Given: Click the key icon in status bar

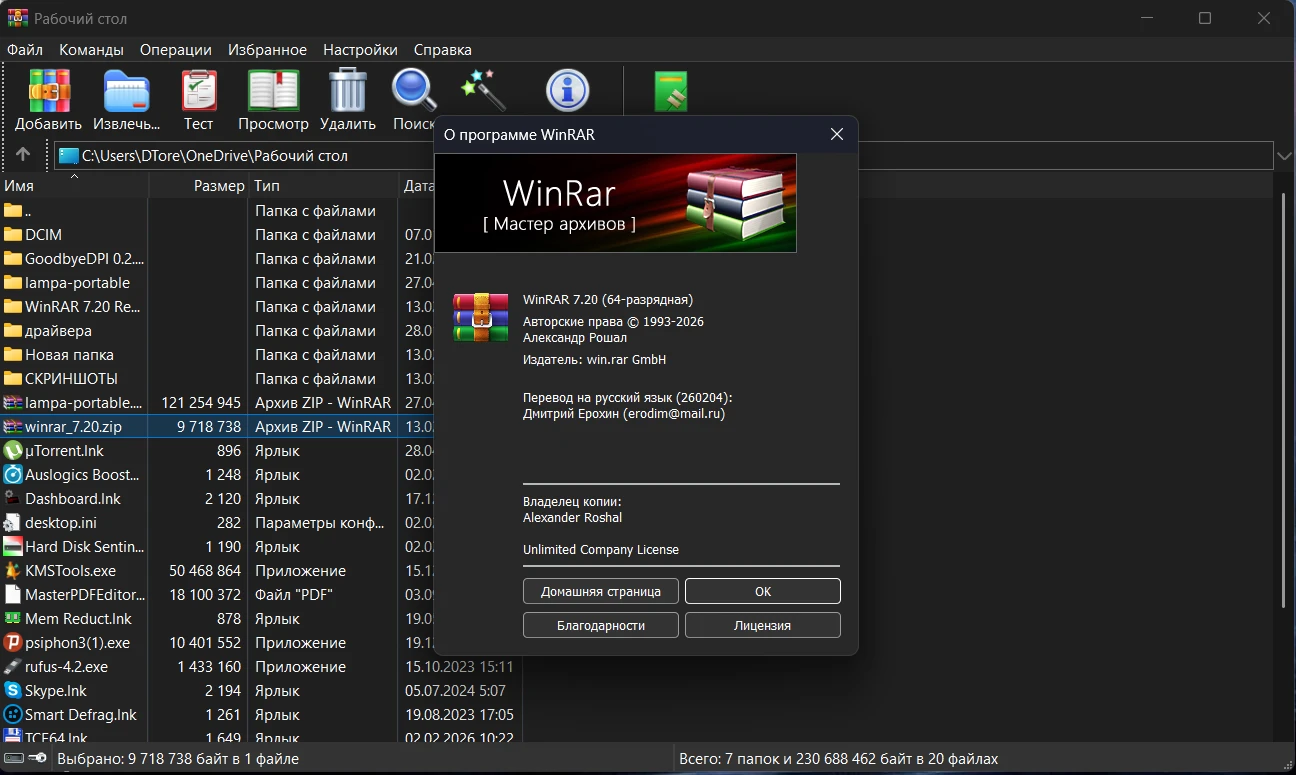Looking at the screenshot, I should point(38,759).
